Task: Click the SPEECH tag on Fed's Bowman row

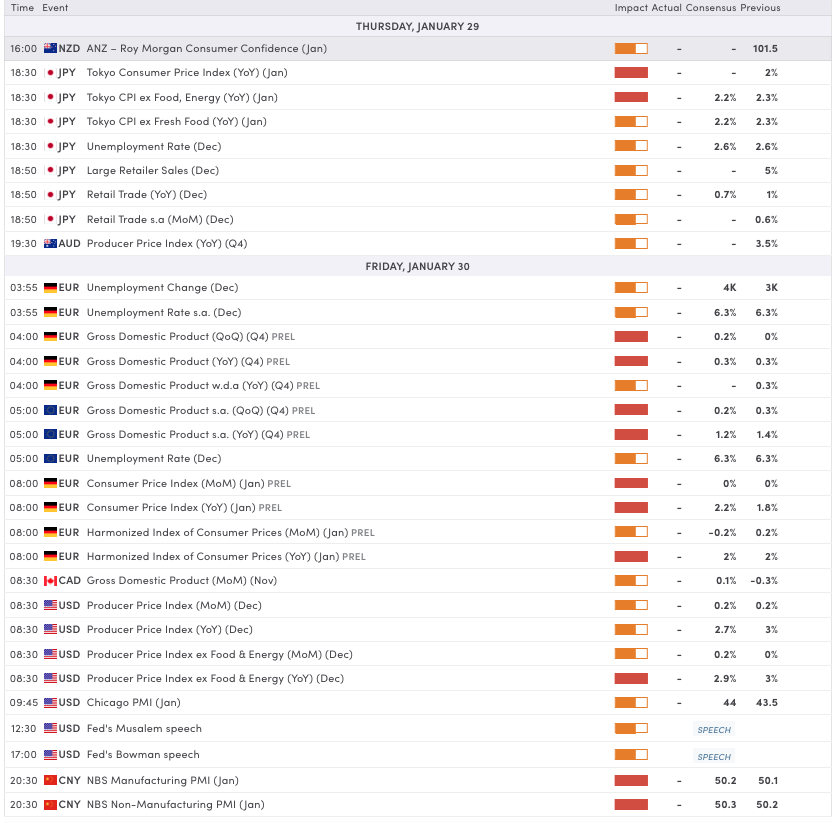Action: pyautogui.click(x=714, y=757)
